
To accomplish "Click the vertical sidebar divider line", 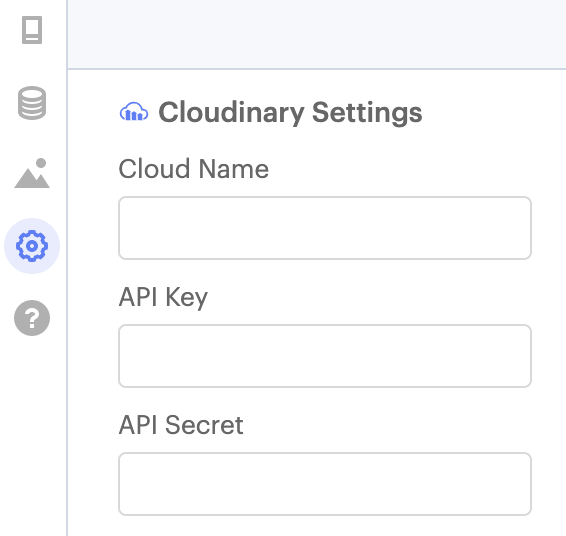I will [x=67, y=268].
